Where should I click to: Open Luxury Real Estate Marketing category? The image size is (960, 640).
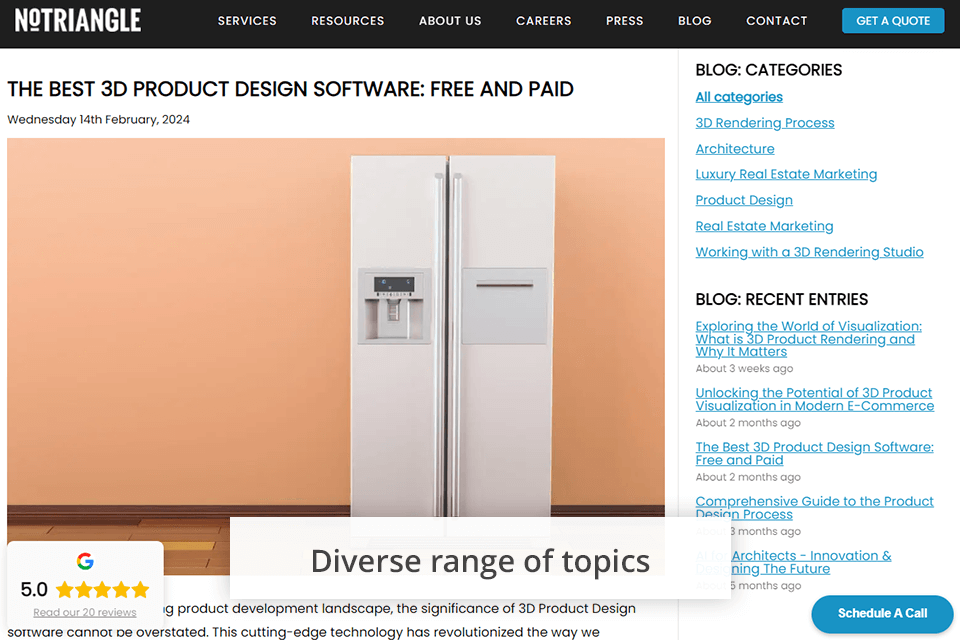coord(786,175)
